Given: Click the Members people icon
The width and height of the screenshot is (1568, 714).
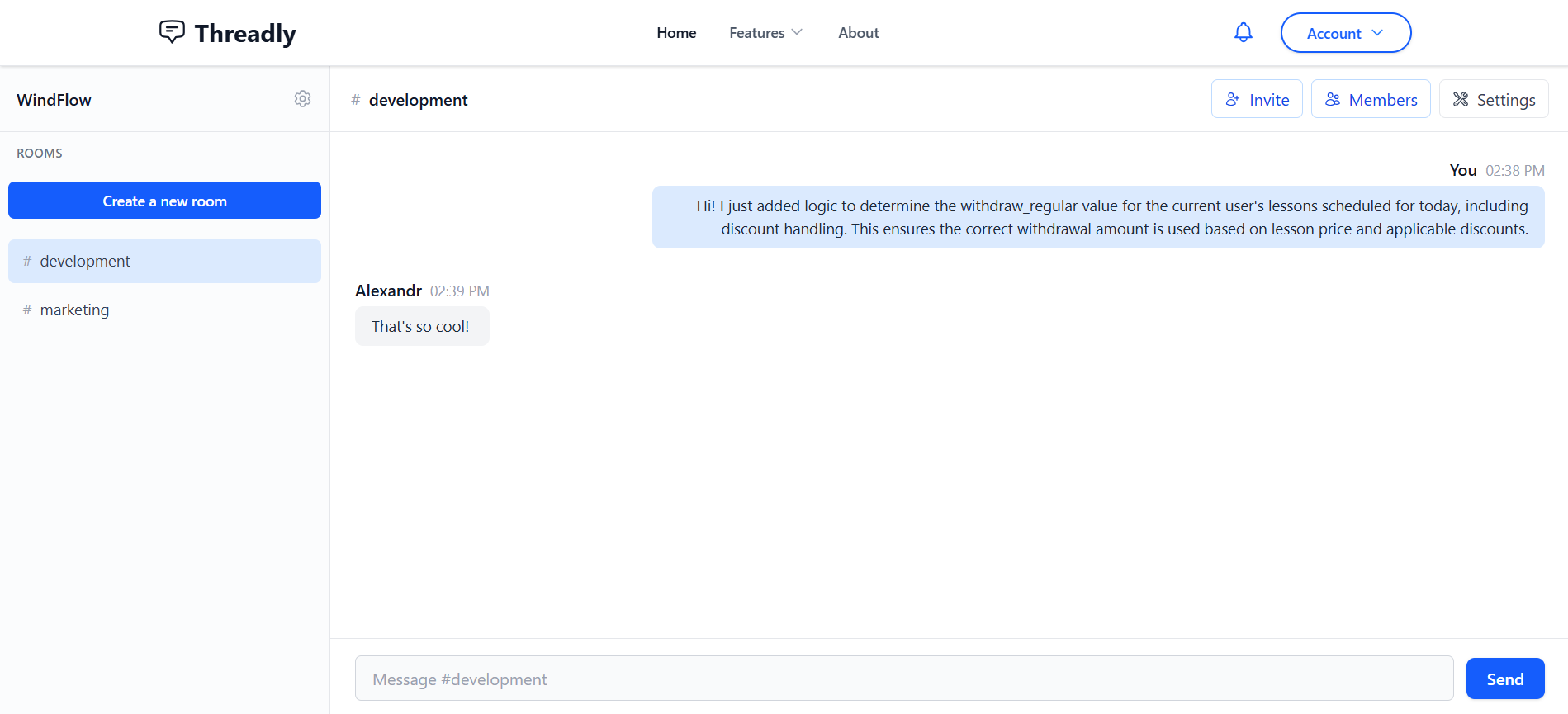Looking at the screenshot, I should (x=1332, y=99).
